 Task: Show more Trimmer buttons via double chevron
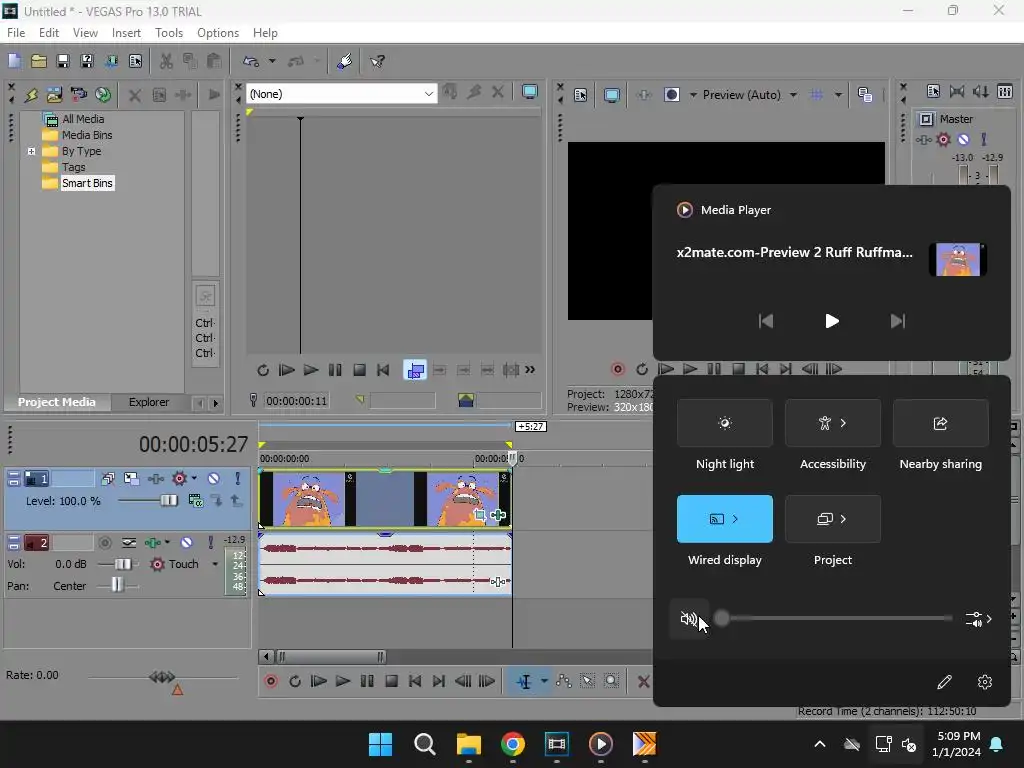[x=530, y=370]
